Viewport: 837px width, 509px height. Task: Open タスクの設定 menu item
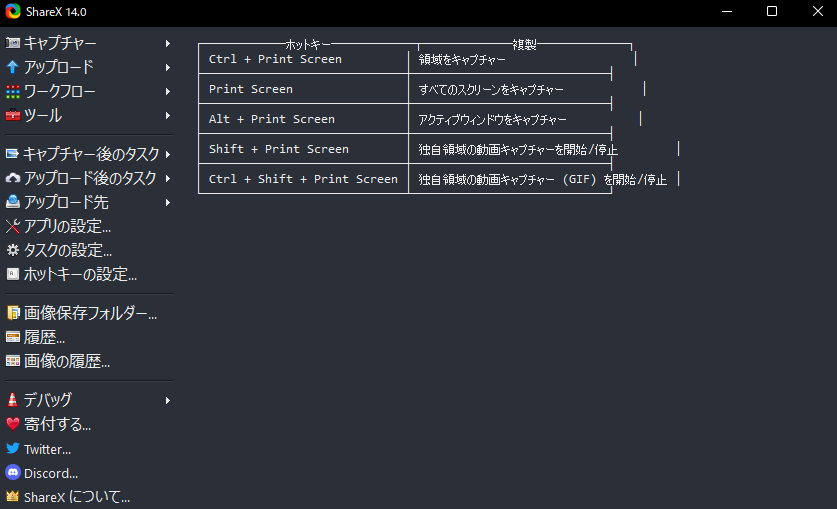(x=67, y=250)
